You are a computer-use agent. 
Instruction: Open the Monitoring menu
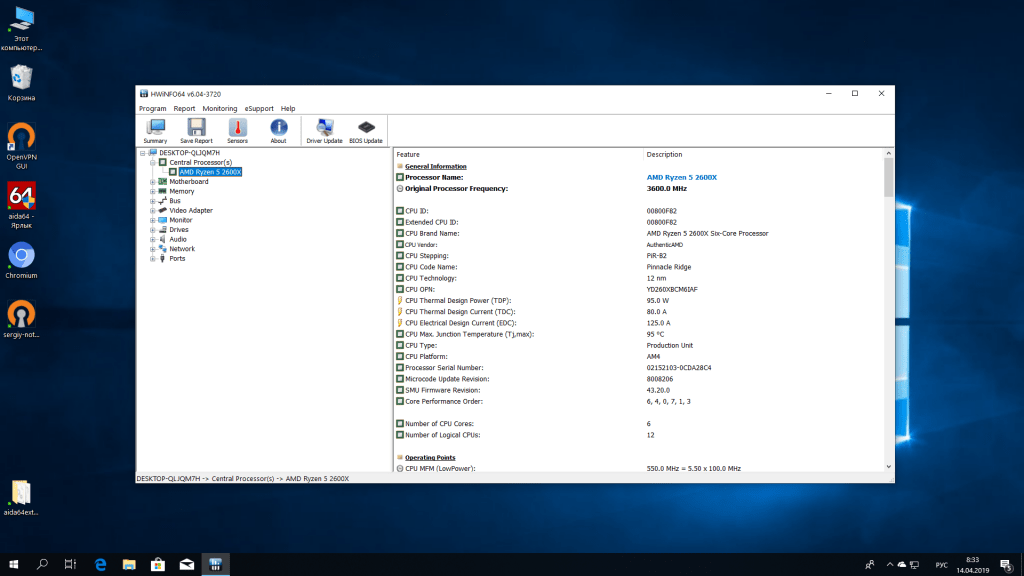[219, 108]
